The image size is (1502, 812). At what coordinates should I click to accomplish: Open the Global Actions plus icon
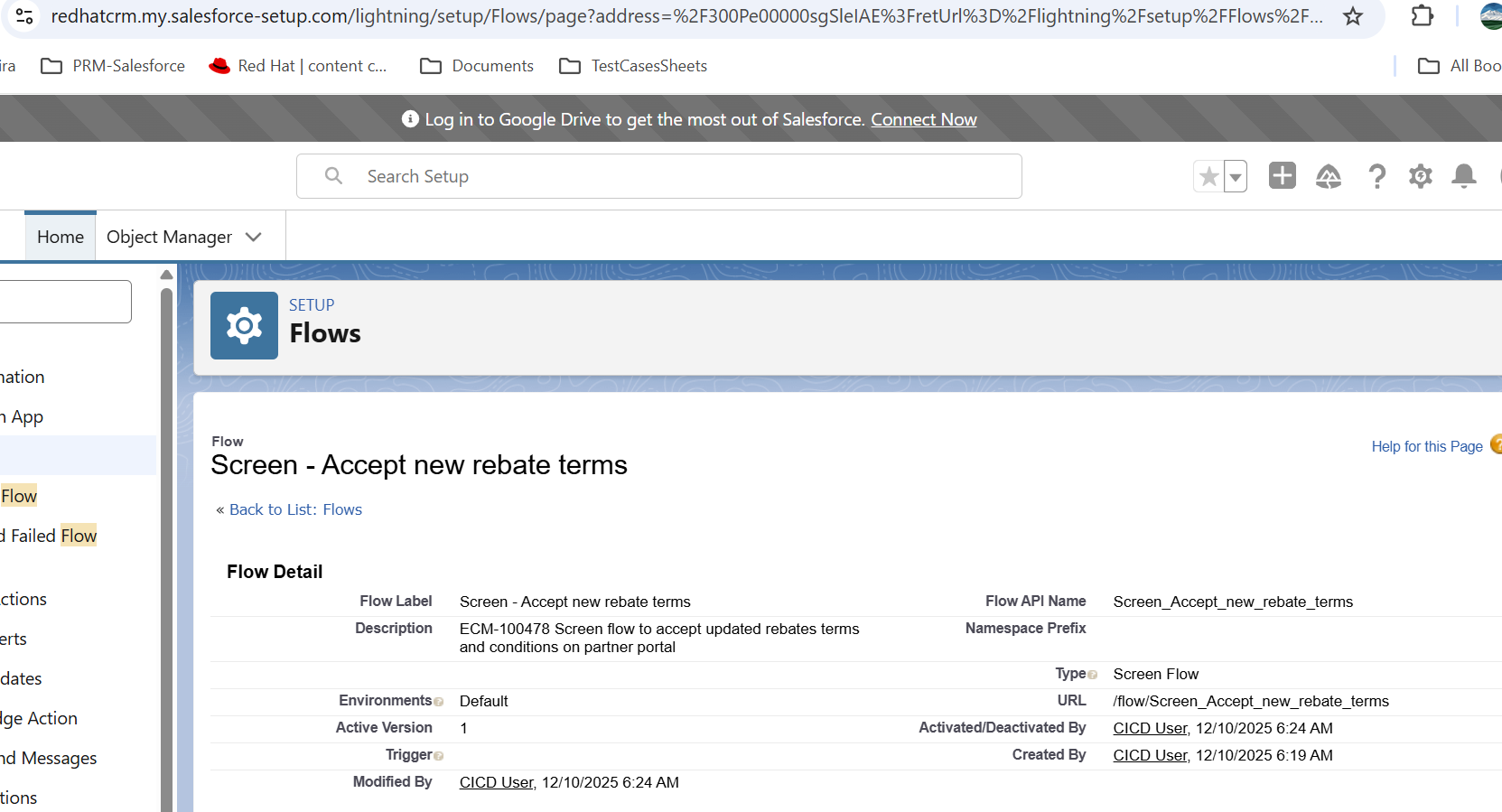tap(1282, 175)
